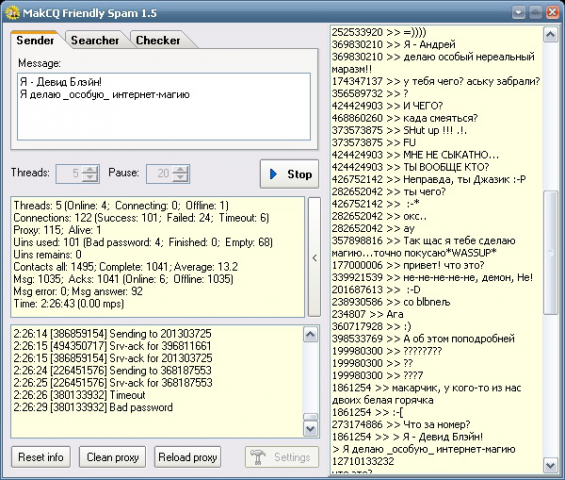The width and height of the screenshot is (565, 480).
Task: Close the MakCQ Friendly Spam window
Action: coord(552,13)
